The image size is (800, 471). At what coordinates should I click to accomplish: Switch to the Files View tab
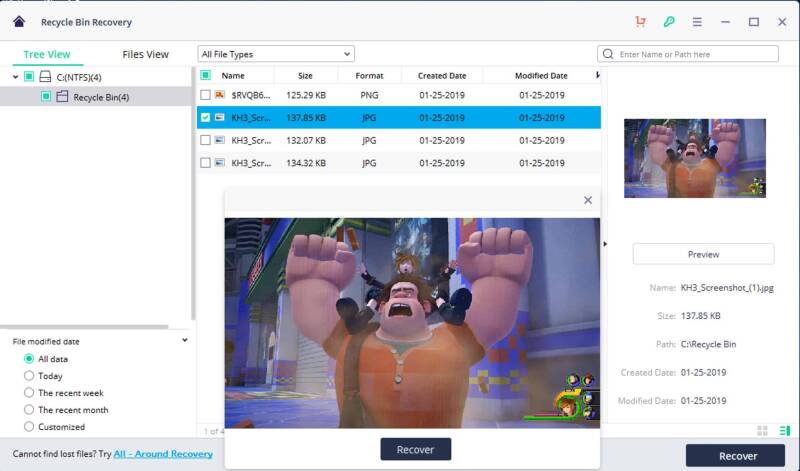145,54
